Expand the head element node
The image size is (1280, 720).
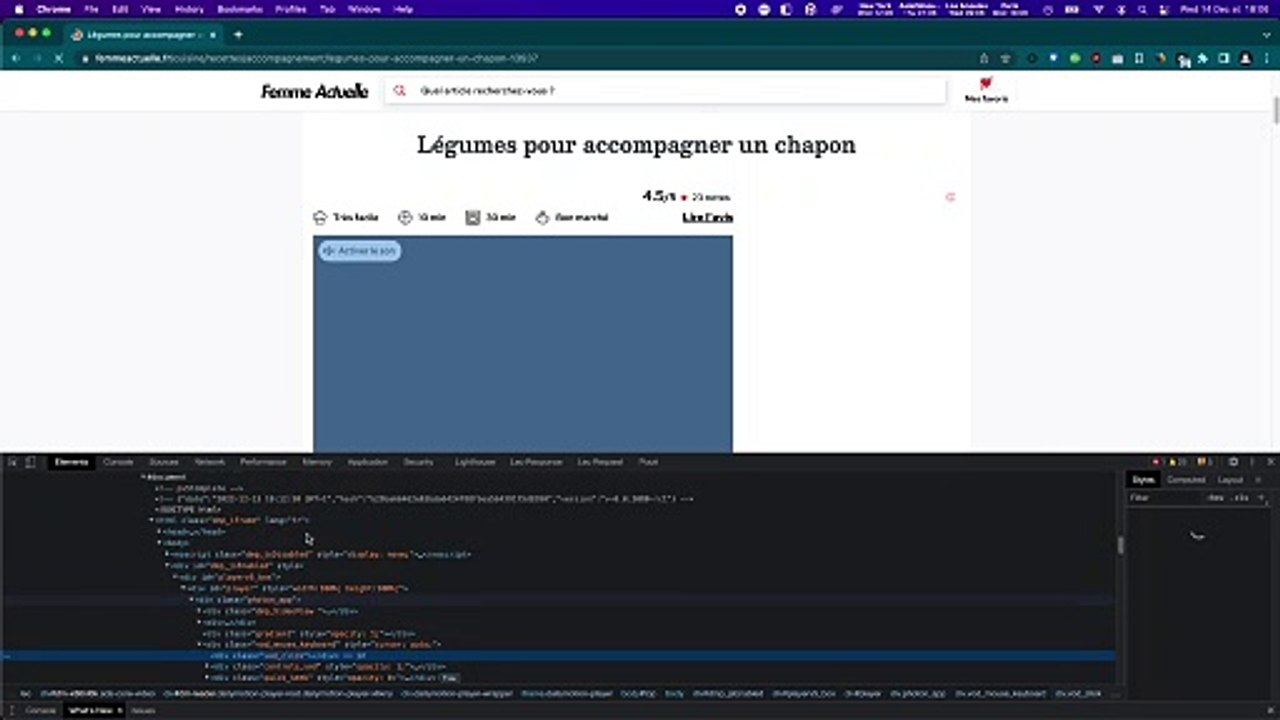(x=160, y=531)
